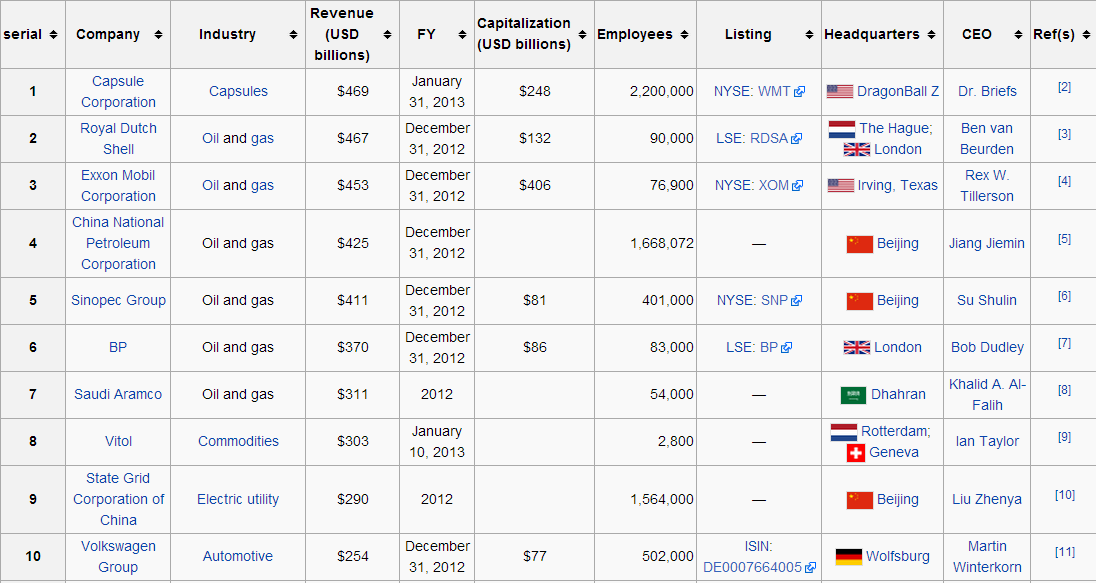Click the US flag beside DragonBall Z
This screenshot has width=1096, height=583.
(840, 91)
